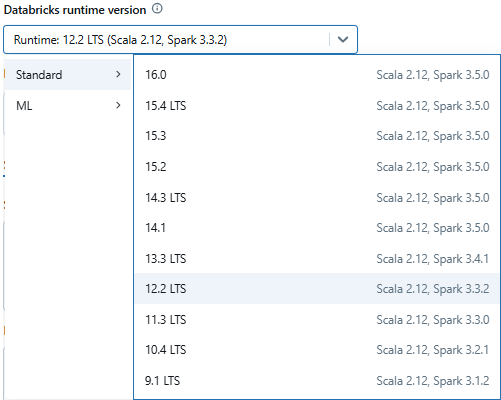Select the highlighted 12.2 LTS runtime
Image resolution: width=501 pixels, height=400 pixels.
click(317, 289)
